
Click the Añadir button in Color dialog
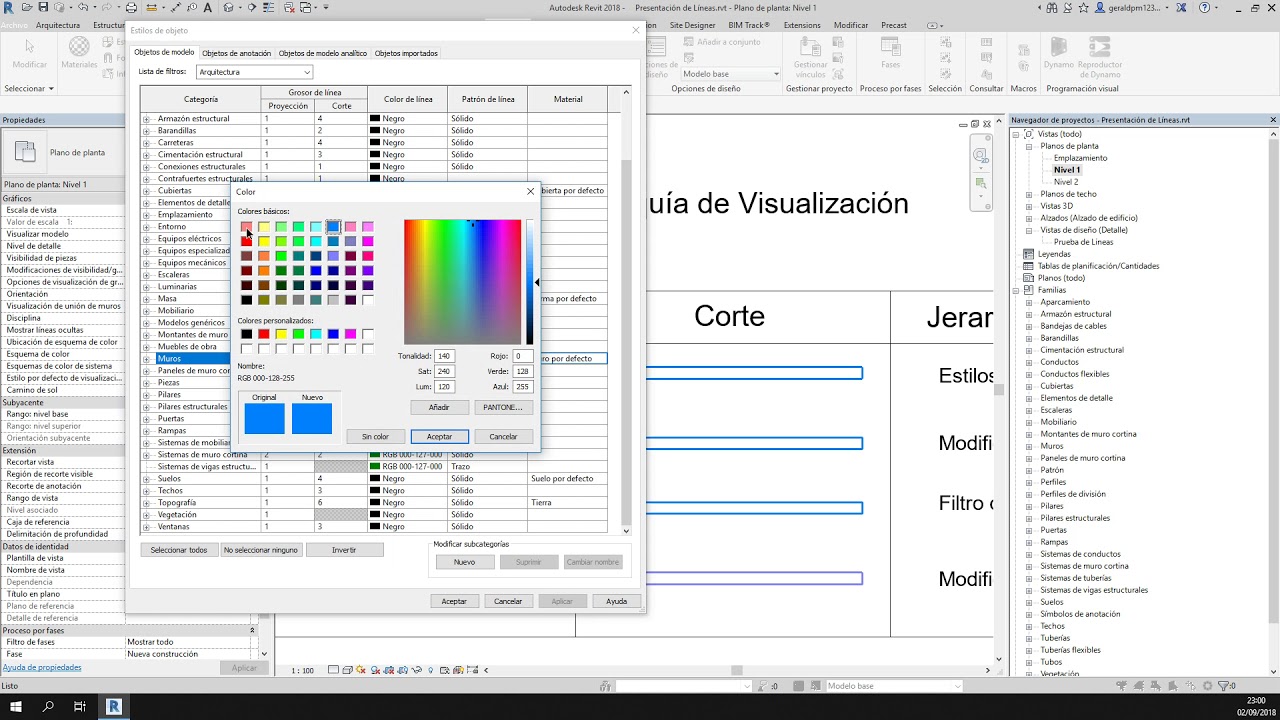(x=439, y=408)
